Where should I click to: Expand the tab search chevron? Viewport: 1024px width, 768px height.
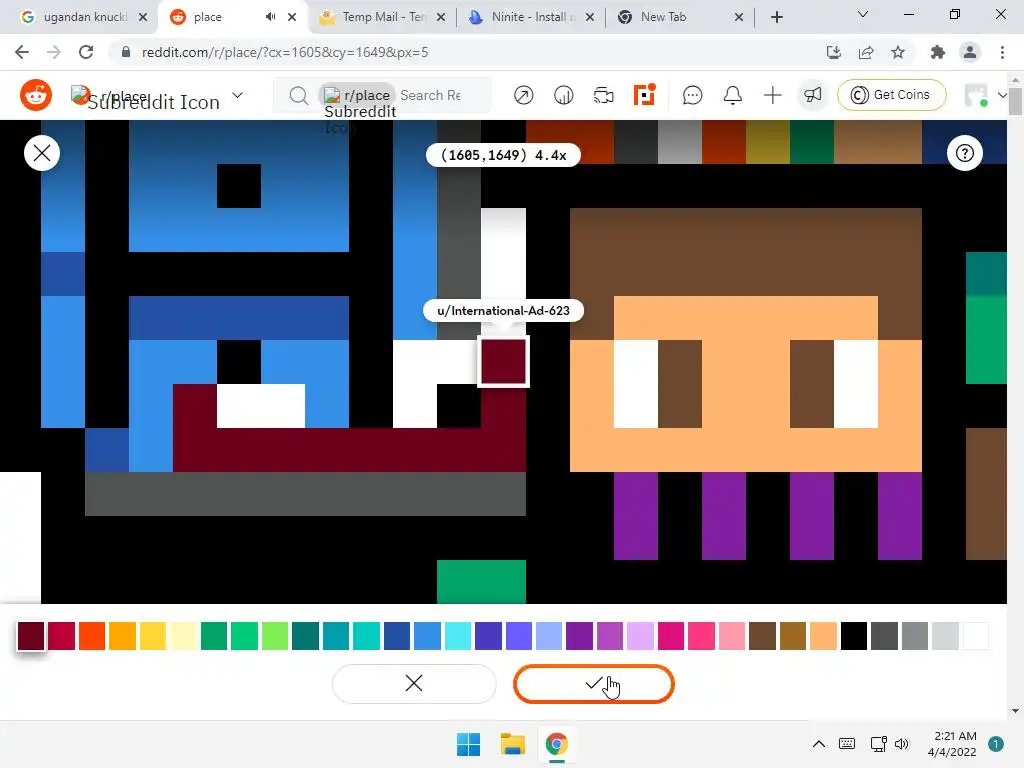(863, 14)
